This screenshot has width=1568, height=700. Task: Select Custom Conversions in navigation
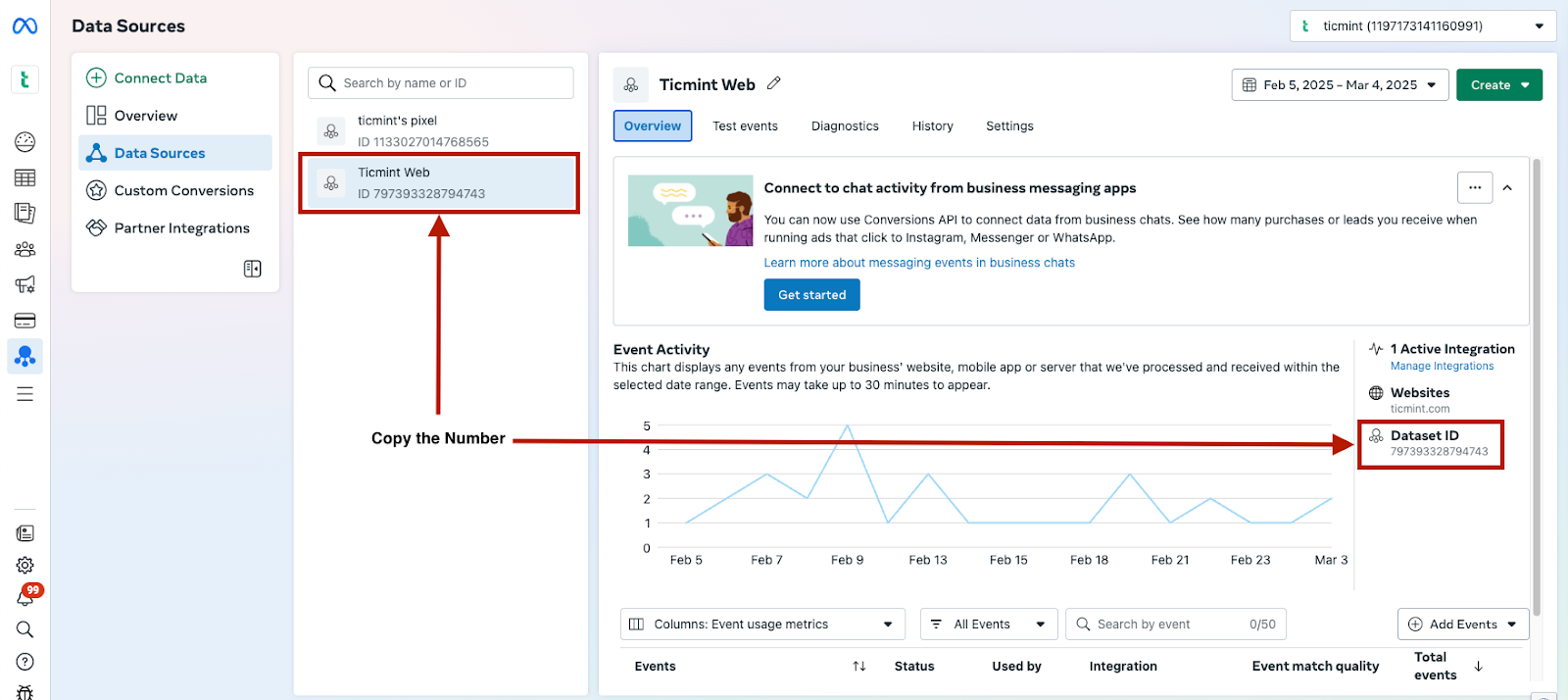click(x=174, y=190)
